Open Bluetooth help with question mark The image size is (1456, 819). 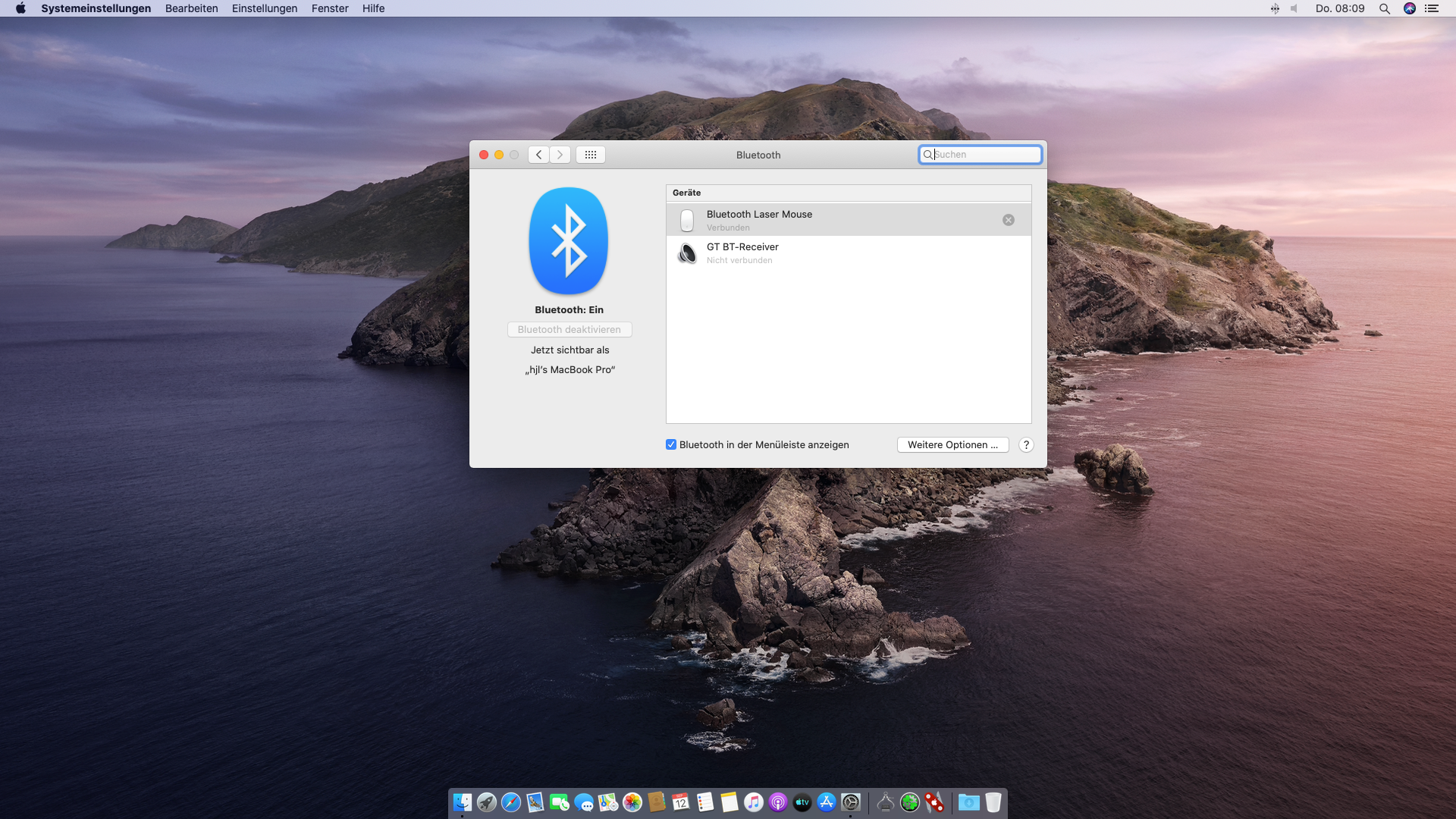(1026, 445)
